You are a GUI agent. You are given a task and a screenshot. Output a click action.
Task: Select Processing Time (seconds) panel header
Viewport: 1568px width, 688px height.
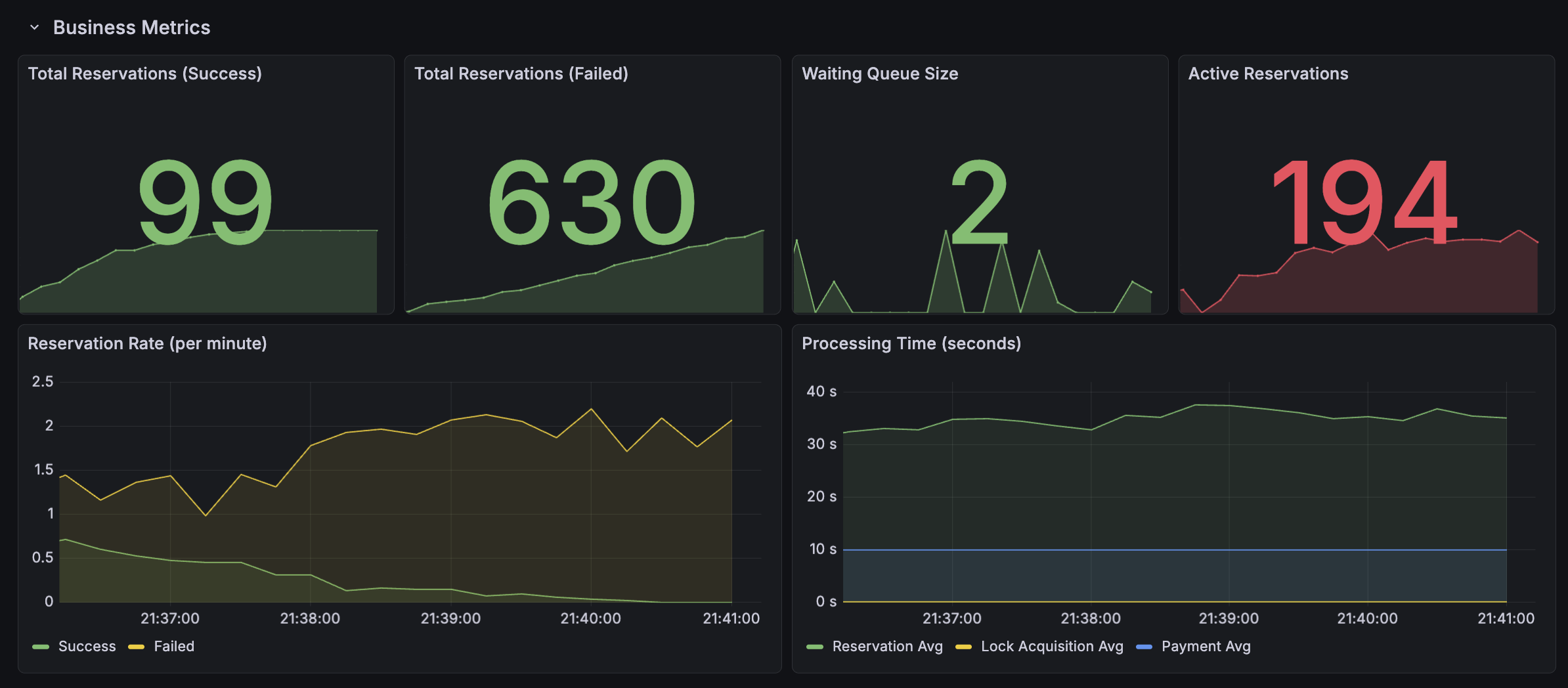pyautogui.click(x=911, y=343)
